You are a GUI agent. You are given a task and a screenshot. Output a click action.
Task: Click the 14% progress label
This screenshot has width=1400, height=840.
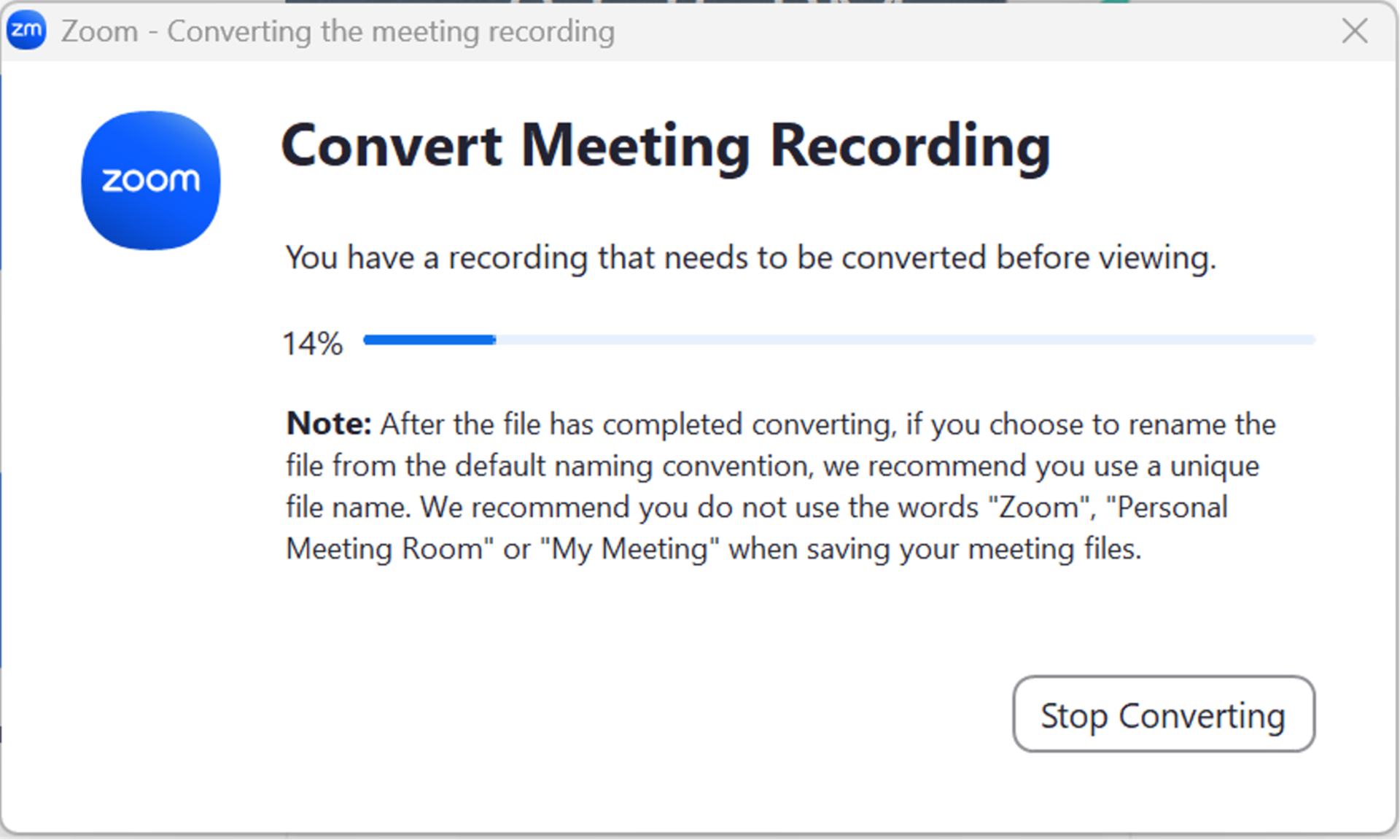coord(313,343)
